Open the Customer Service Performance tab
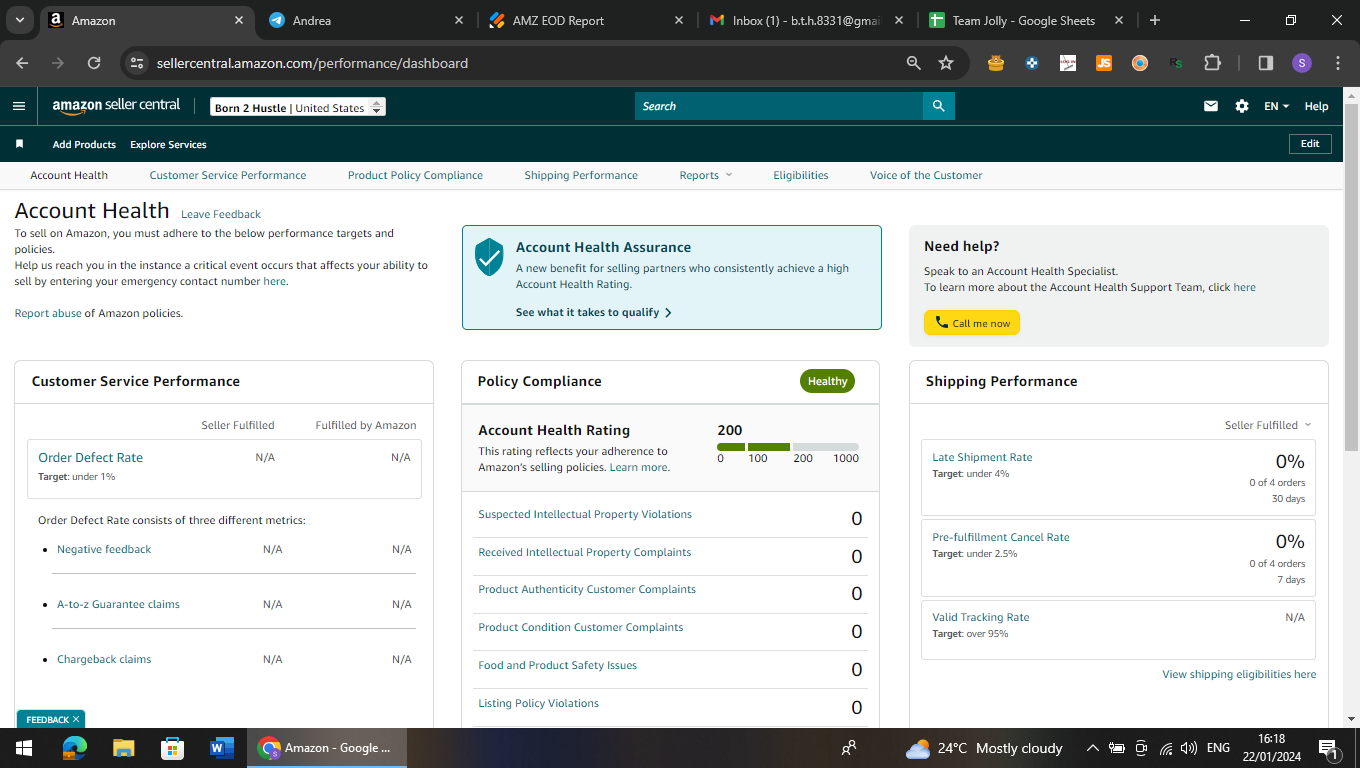Image resolution: width=1360 pixels, height=768 pixels. [x=228, y=175]
